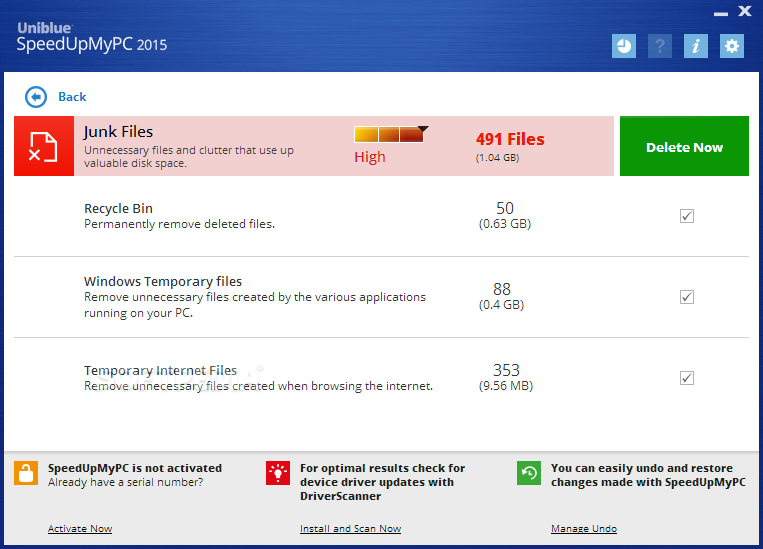Open settings via the gear icon
Viewport: 763px width, 549px height.
[732, 46]
